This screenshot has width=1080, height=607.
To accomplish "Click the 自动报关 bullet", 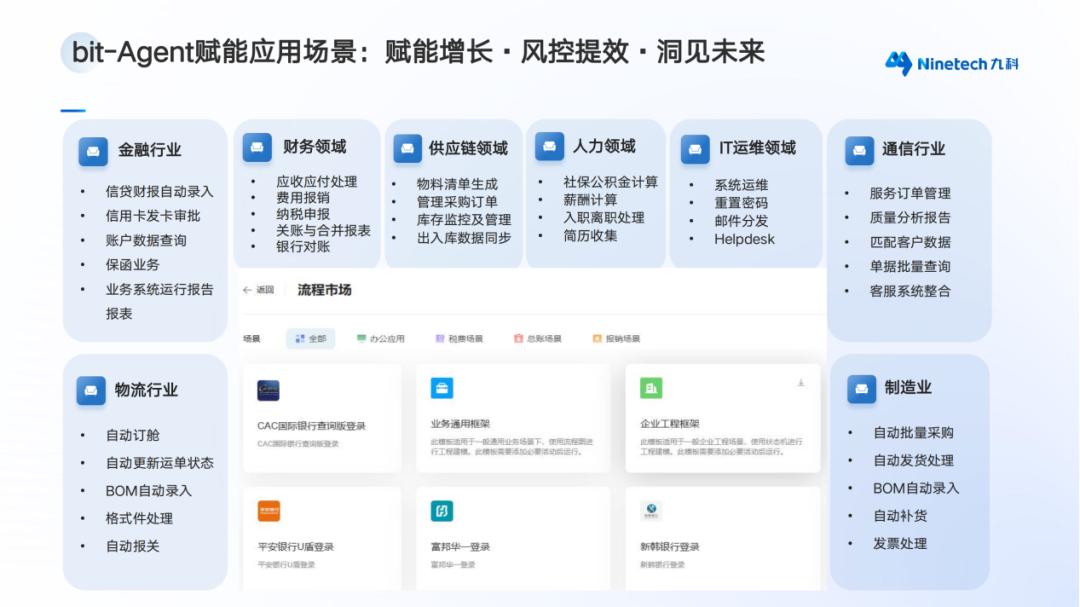I will (x=132, y=546).
